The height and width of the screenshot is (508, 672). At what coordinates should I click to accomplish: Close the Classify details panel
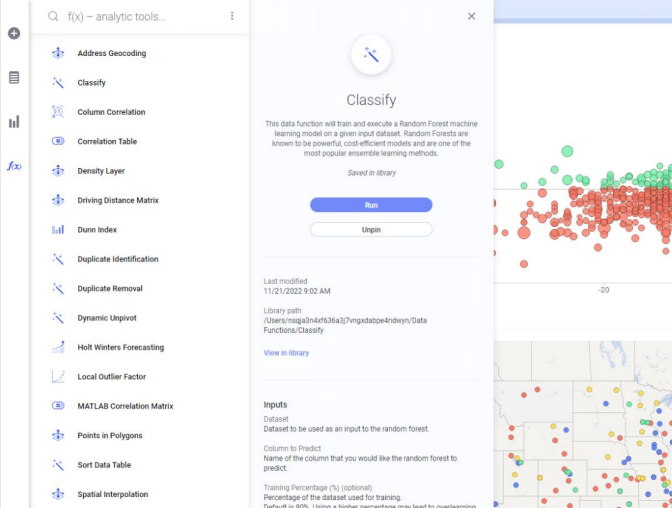coord(472,16)
